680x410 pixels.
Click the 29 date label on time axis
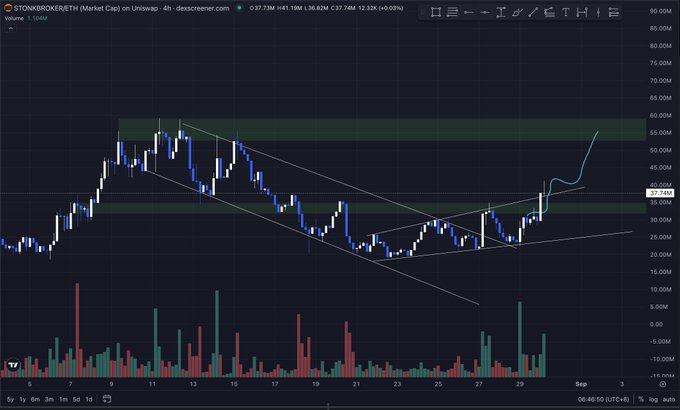(520, 384)
